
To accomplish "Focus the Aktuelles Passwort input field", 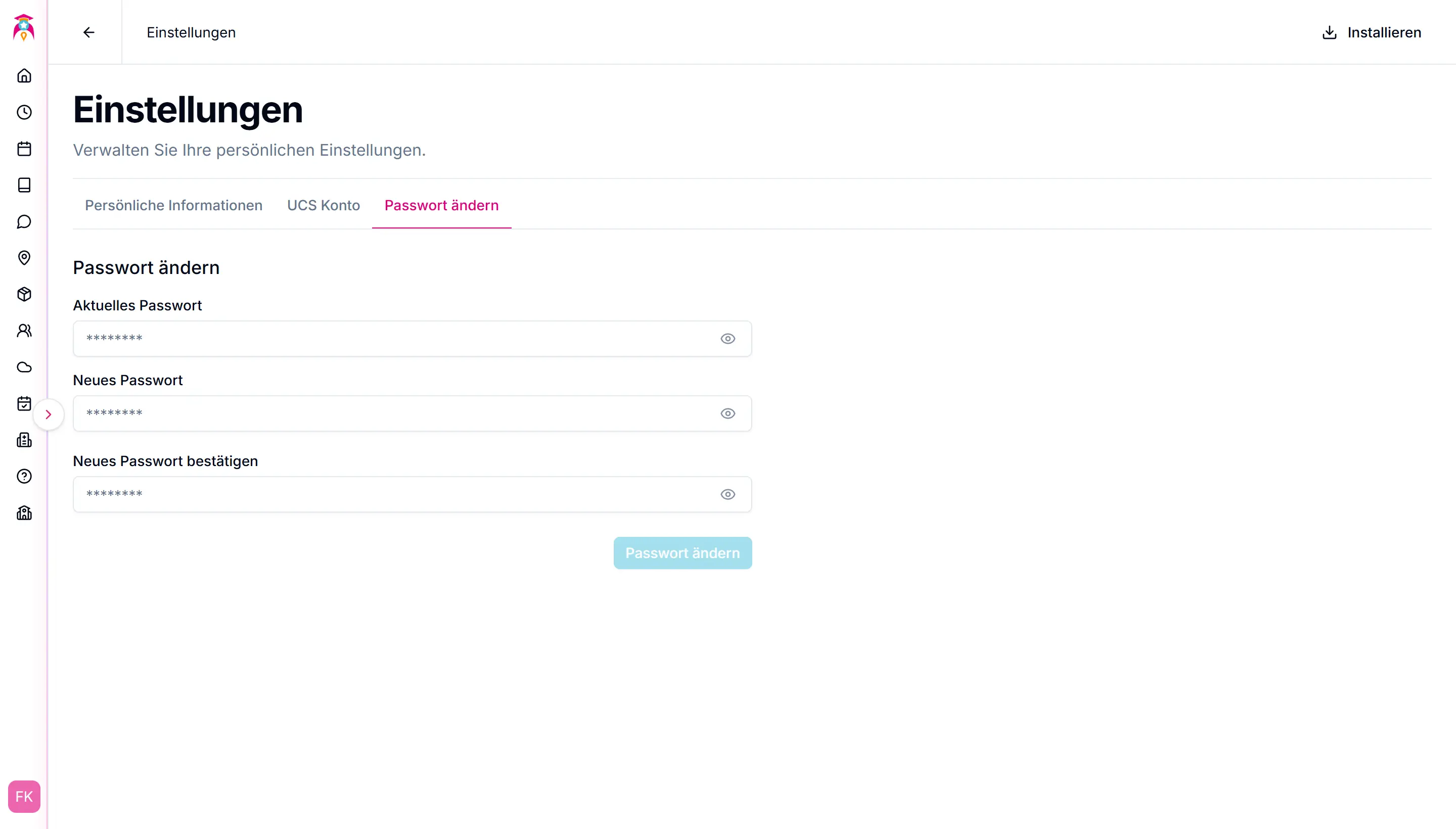I will [x=393, y=339].
